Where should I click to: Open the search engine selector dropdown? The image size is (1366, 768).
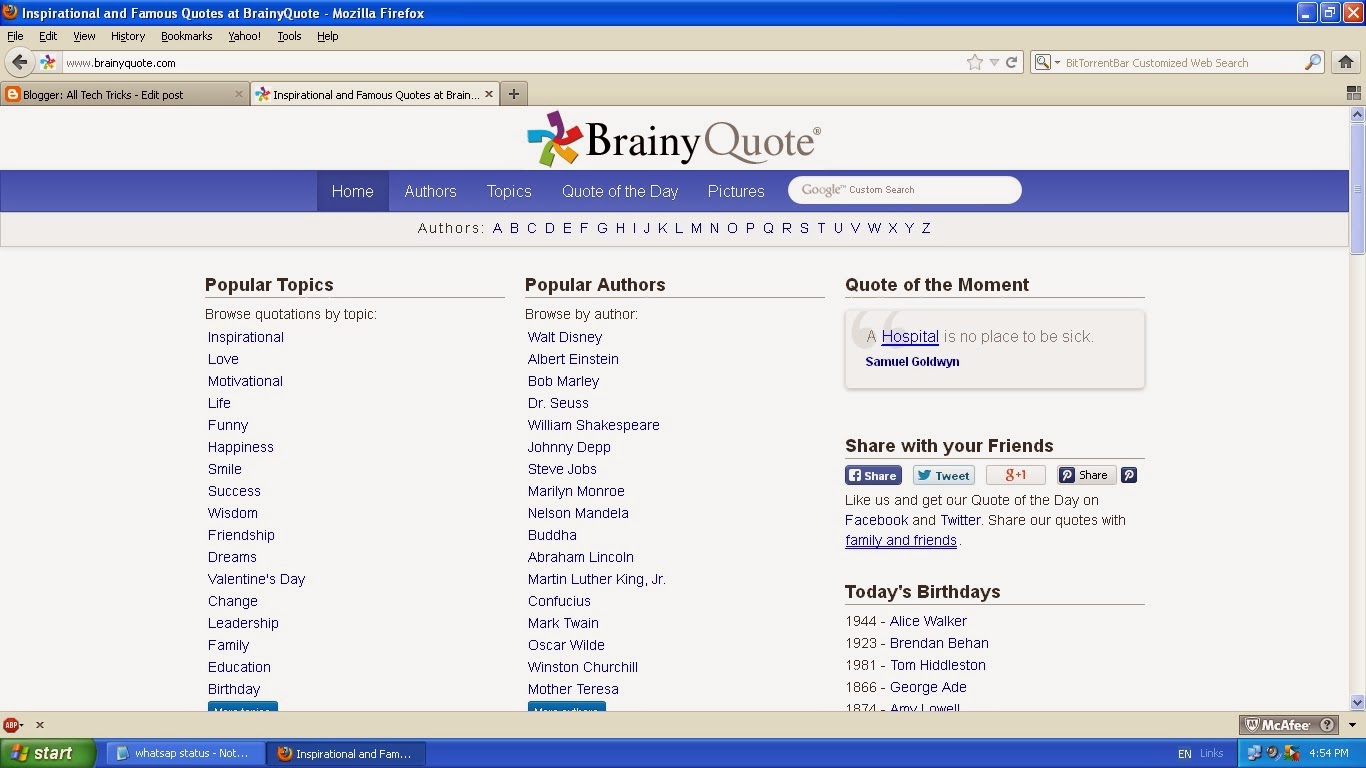(x=1047, y=62)
